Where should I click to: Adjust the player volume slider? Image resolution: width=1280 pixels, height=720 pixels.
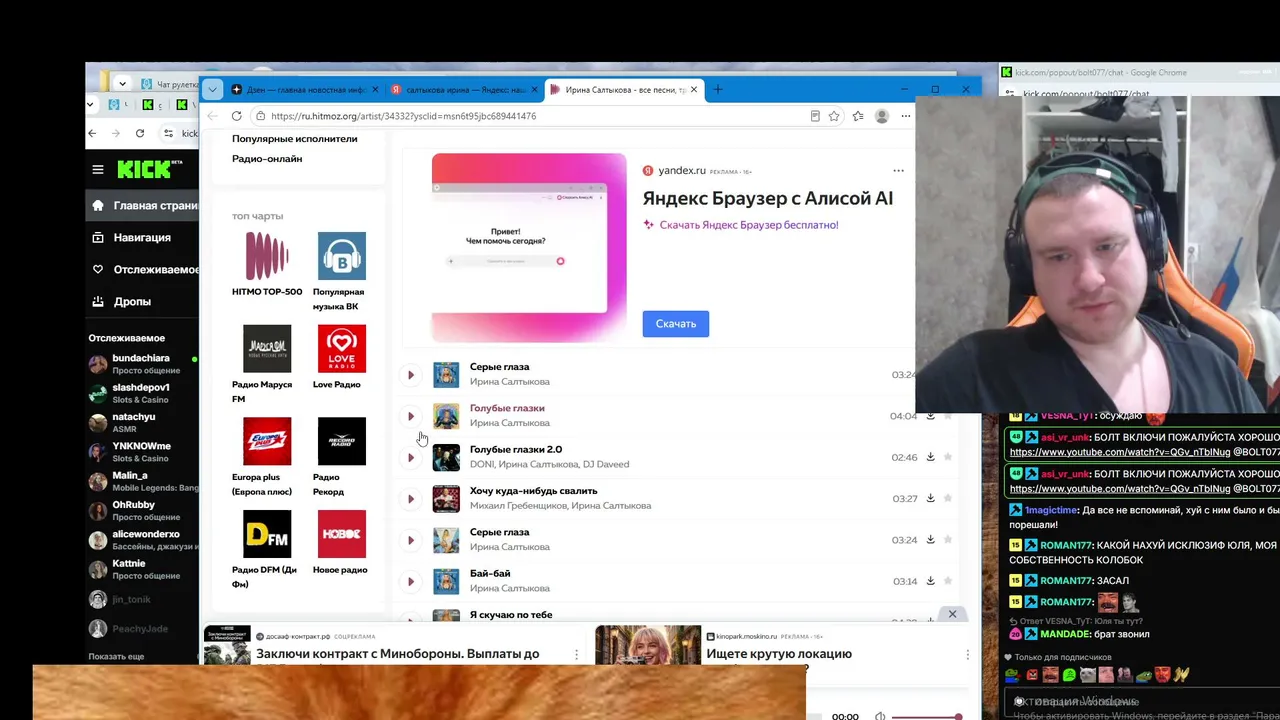(x=926, y=716)
